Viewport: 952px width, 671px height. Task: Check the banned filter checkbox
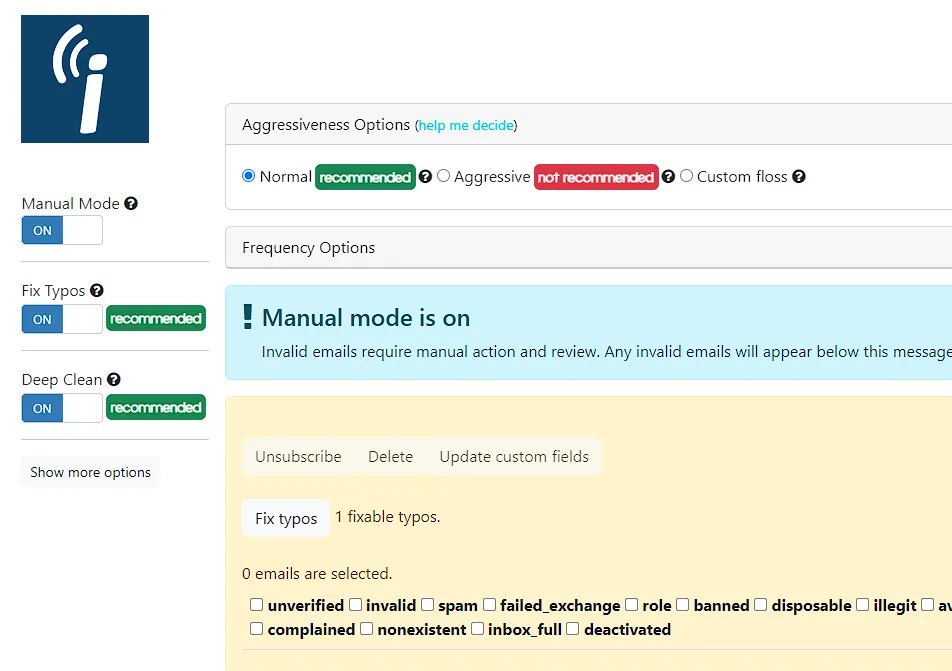[683, 605]
